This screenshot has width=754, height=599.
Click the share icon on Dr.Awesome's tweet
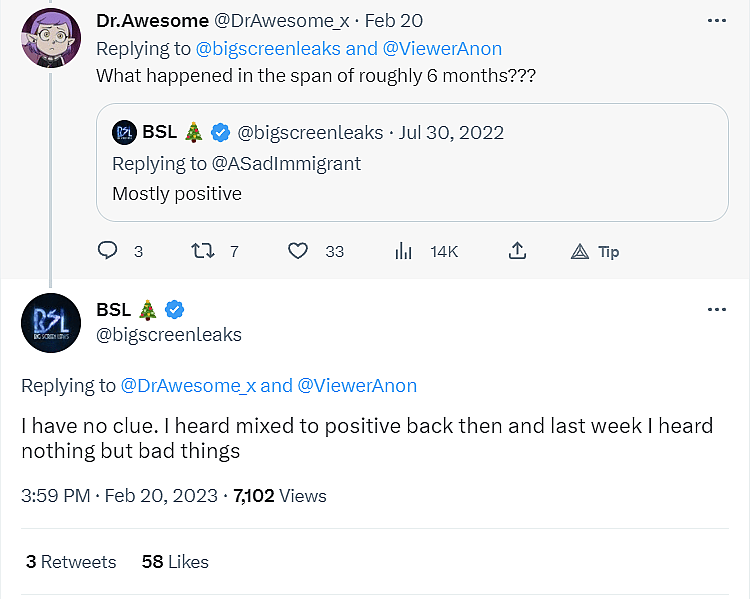tap(517, 251)
